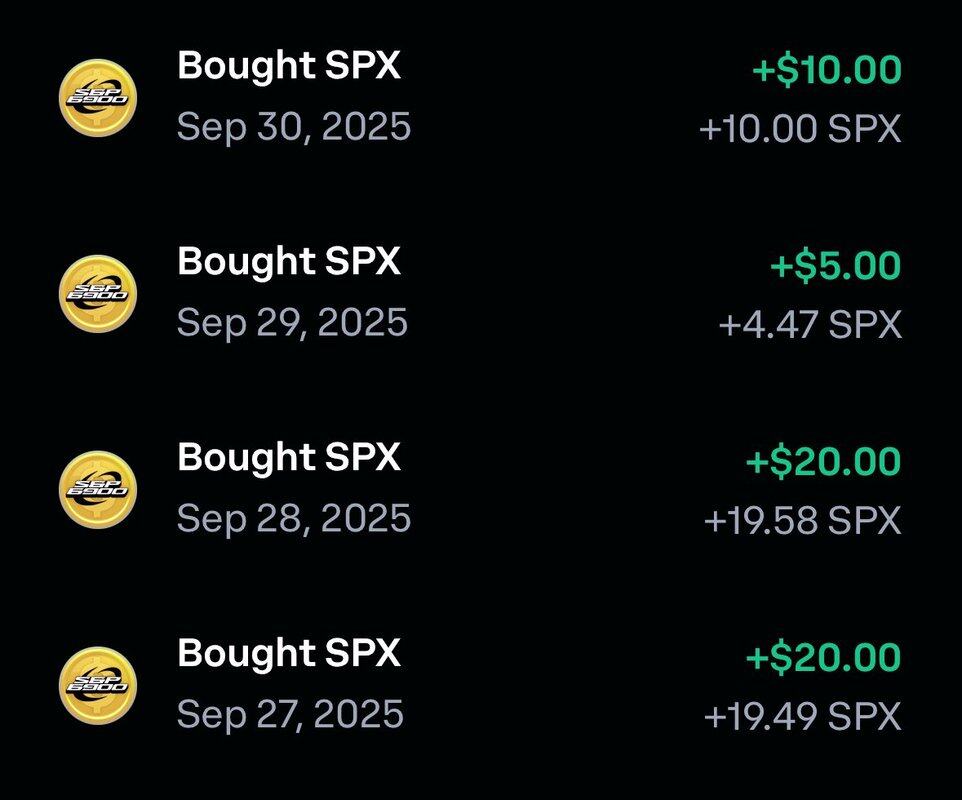962x800 pixels.
Task: Click the green +$10.00 amount
Action: (826, 71)
